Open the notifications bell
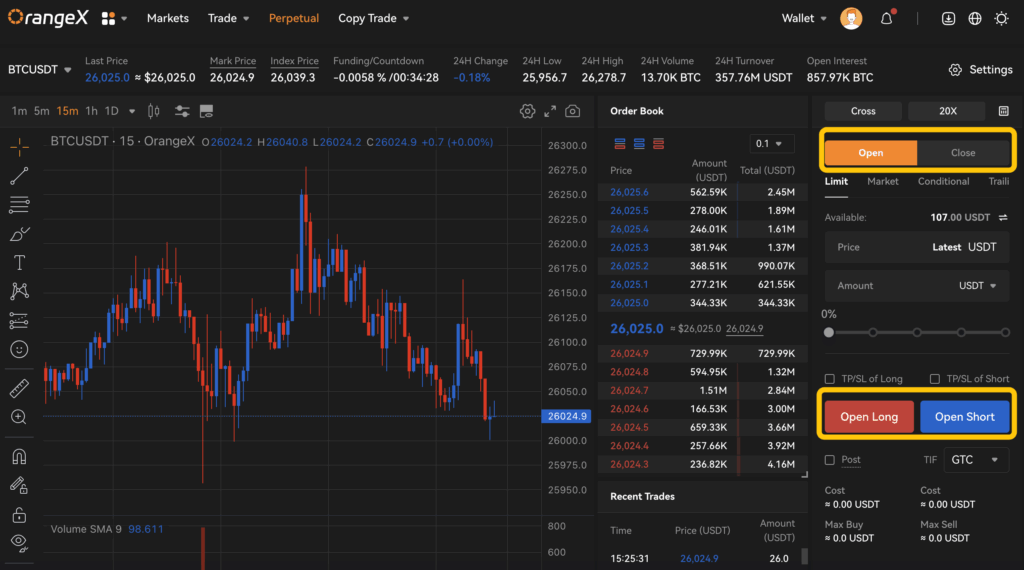The height and width of the screenshot is (570, 1024). 886,18
